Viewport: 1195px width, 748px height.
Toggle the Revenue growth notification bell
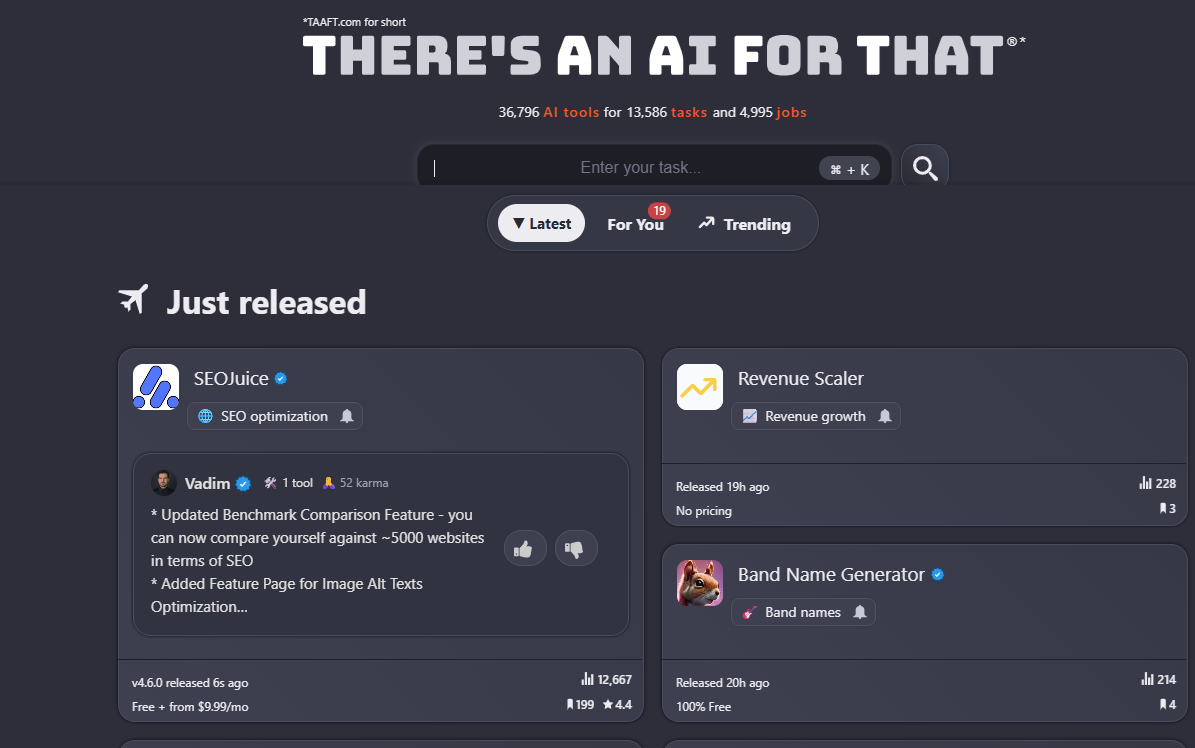click(885, 416)
